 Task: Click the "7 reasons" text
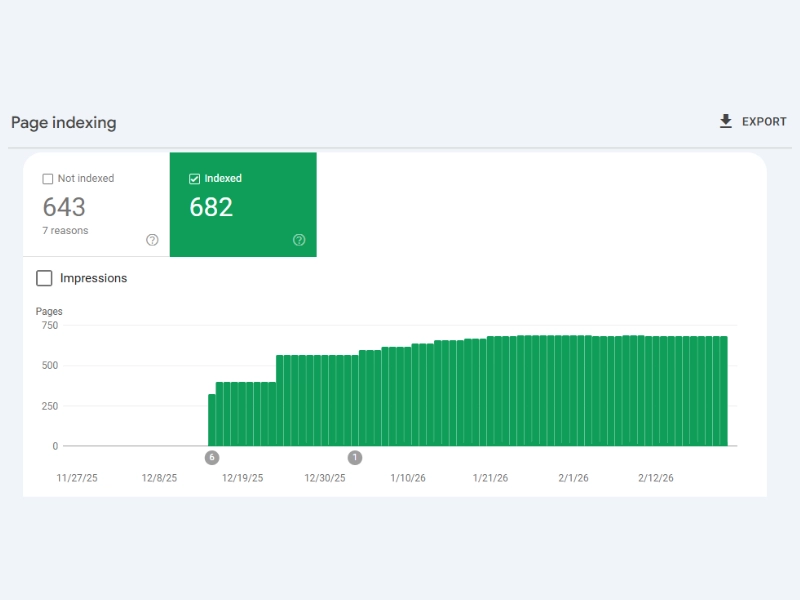click(65, 231)
